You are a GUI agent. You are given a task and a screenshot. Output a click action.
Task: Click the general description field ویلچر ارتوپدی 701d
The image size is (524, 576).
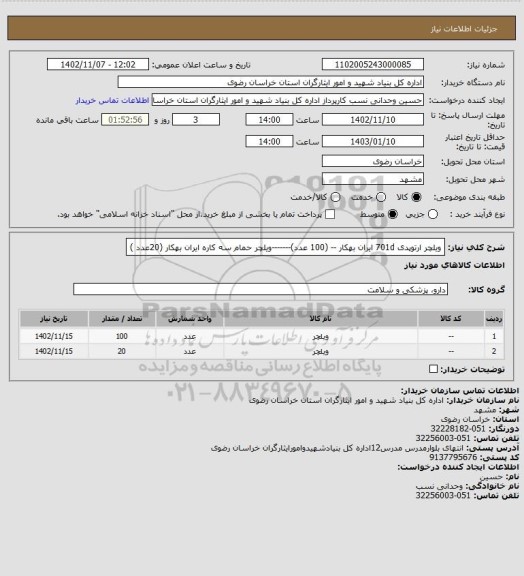285,247
